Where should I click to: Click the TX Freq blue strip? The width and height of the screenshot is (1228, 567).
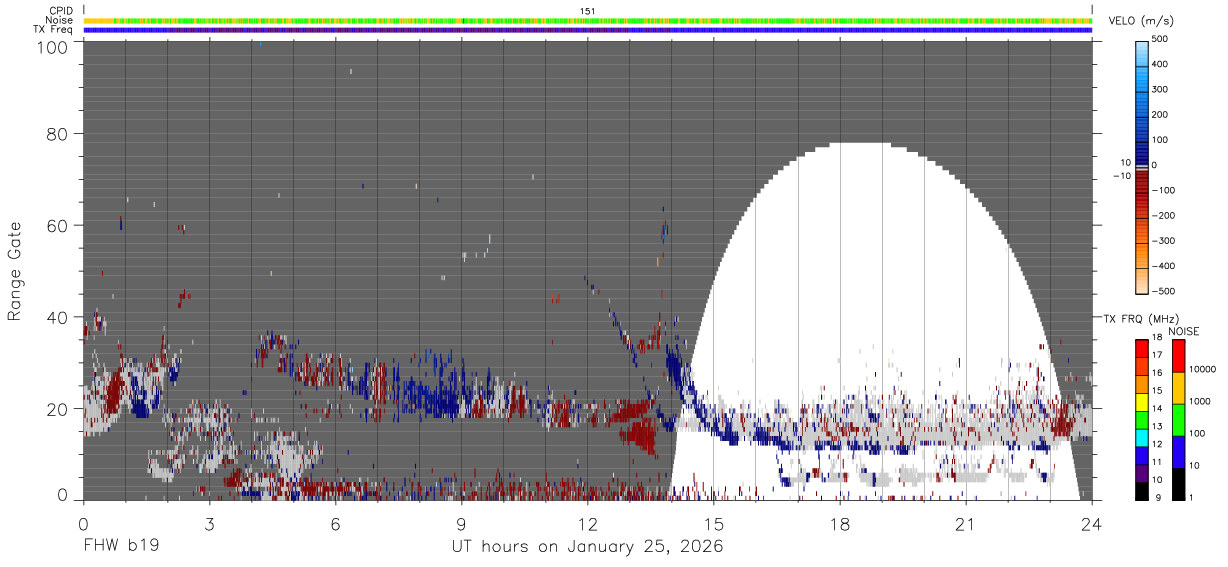coord(588,30)
